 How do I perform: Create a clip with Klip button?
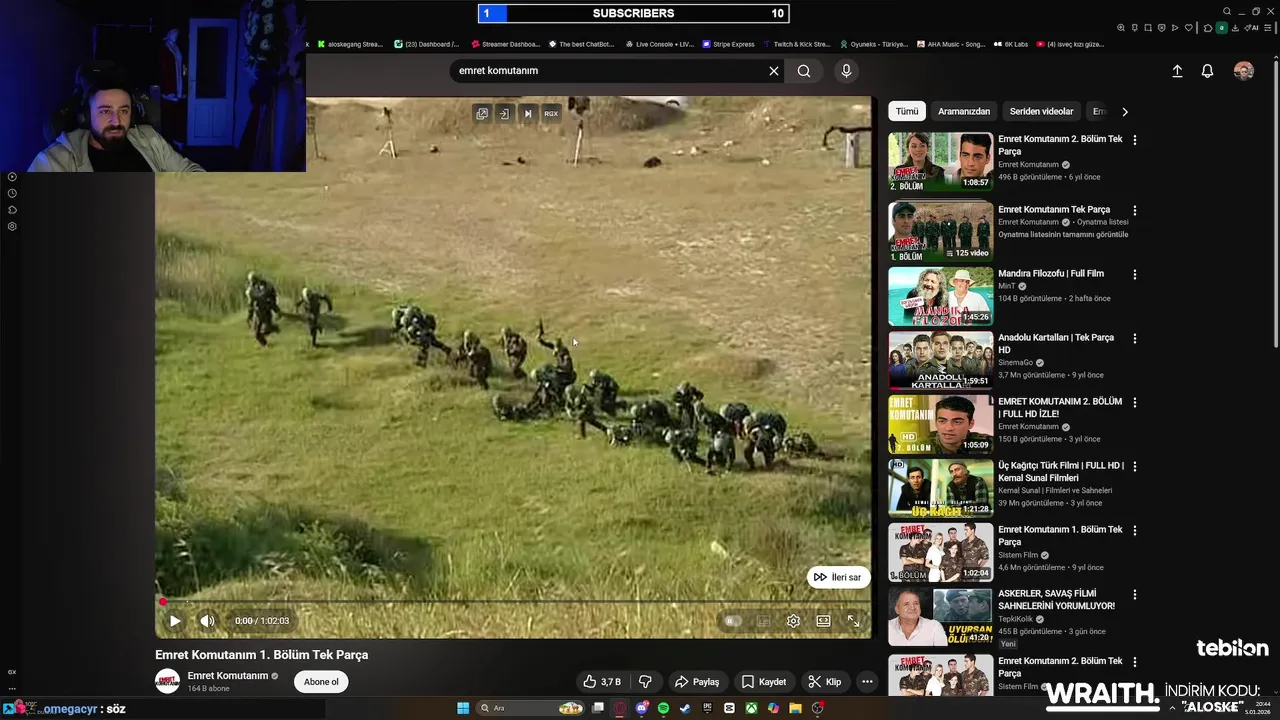tap(825, 682)
